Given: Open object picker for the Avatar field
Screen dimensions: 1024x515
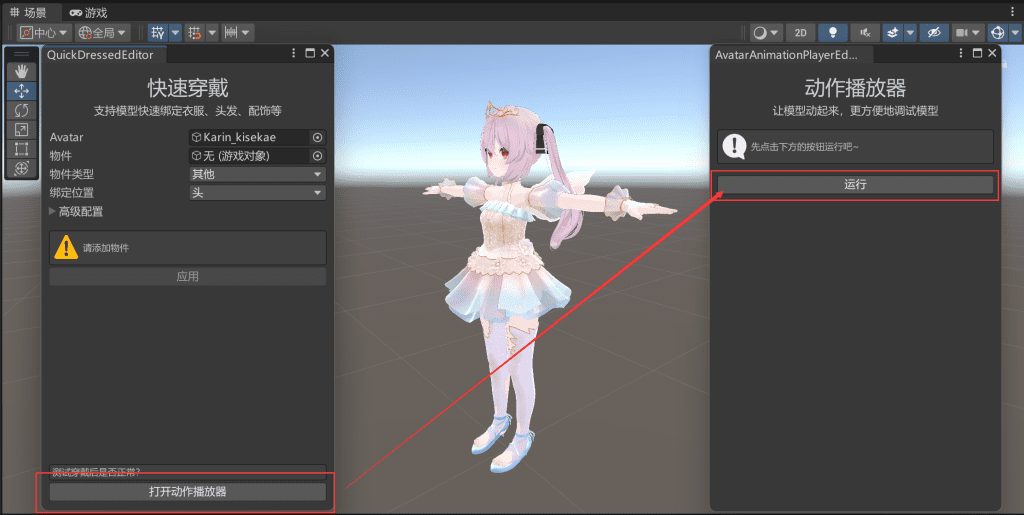Looking at the screenshot, I should [317, 137].
